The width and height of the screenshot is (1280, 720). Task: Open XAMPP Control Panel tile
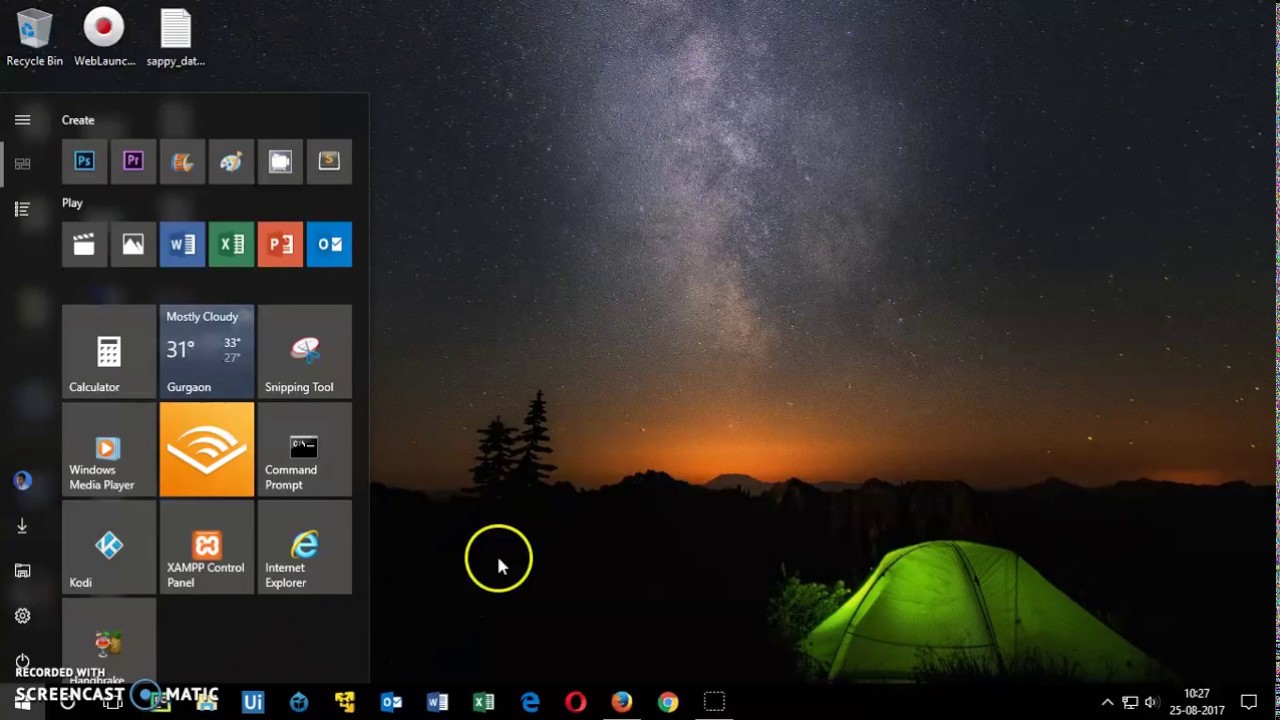point(206,548)
